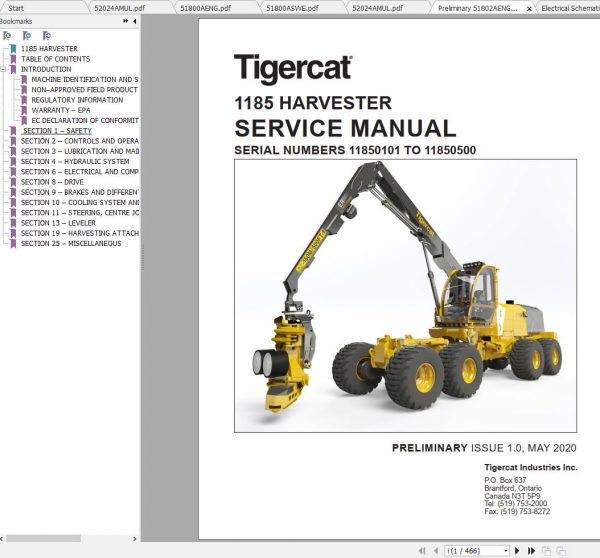The image size is (600, 558).
Task: Click the double-arrow icon in the Bookmarks header
Action: 126,21
